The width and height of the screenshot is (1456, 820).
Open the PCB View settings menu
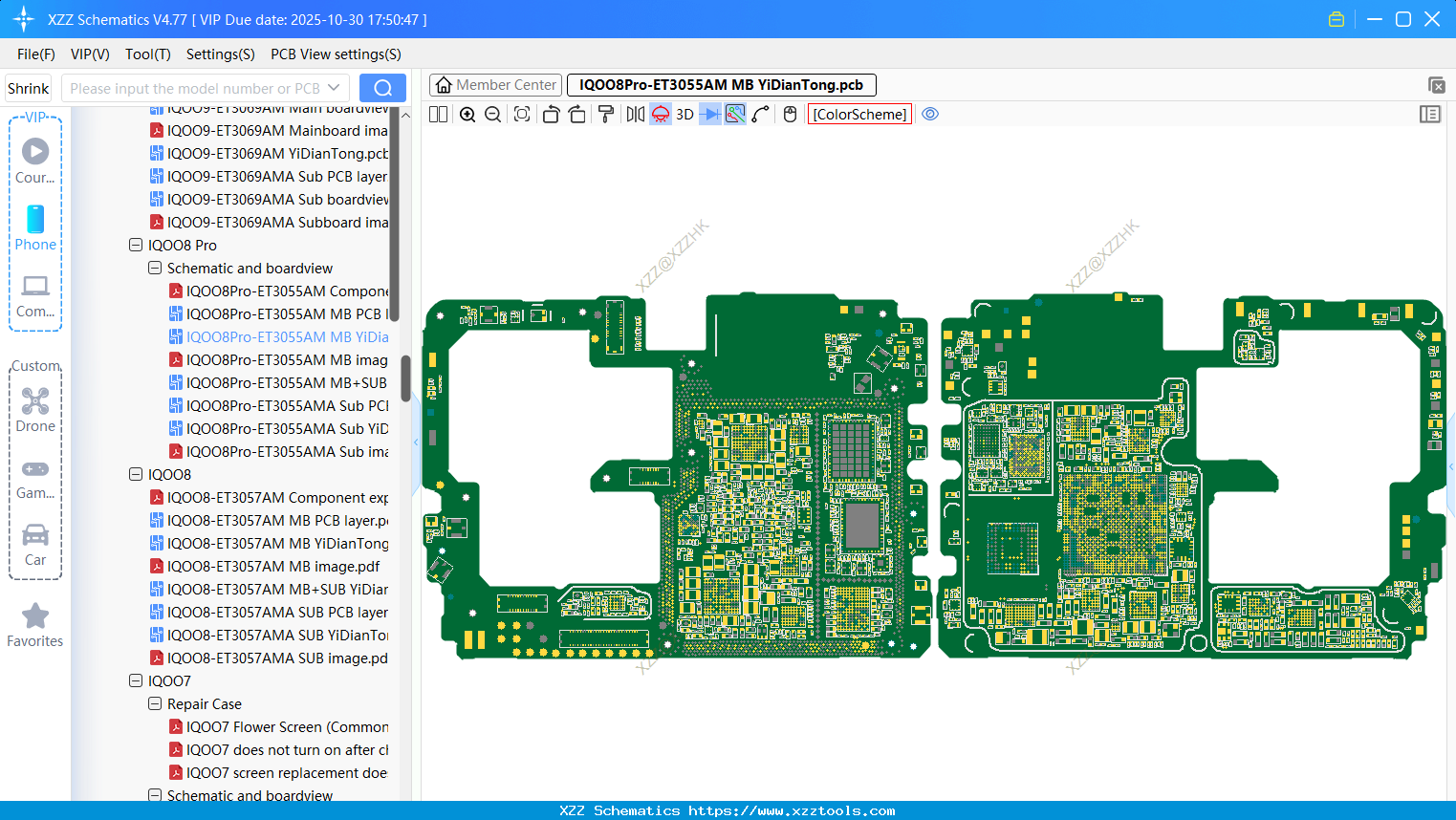click(x=336, y=54)
